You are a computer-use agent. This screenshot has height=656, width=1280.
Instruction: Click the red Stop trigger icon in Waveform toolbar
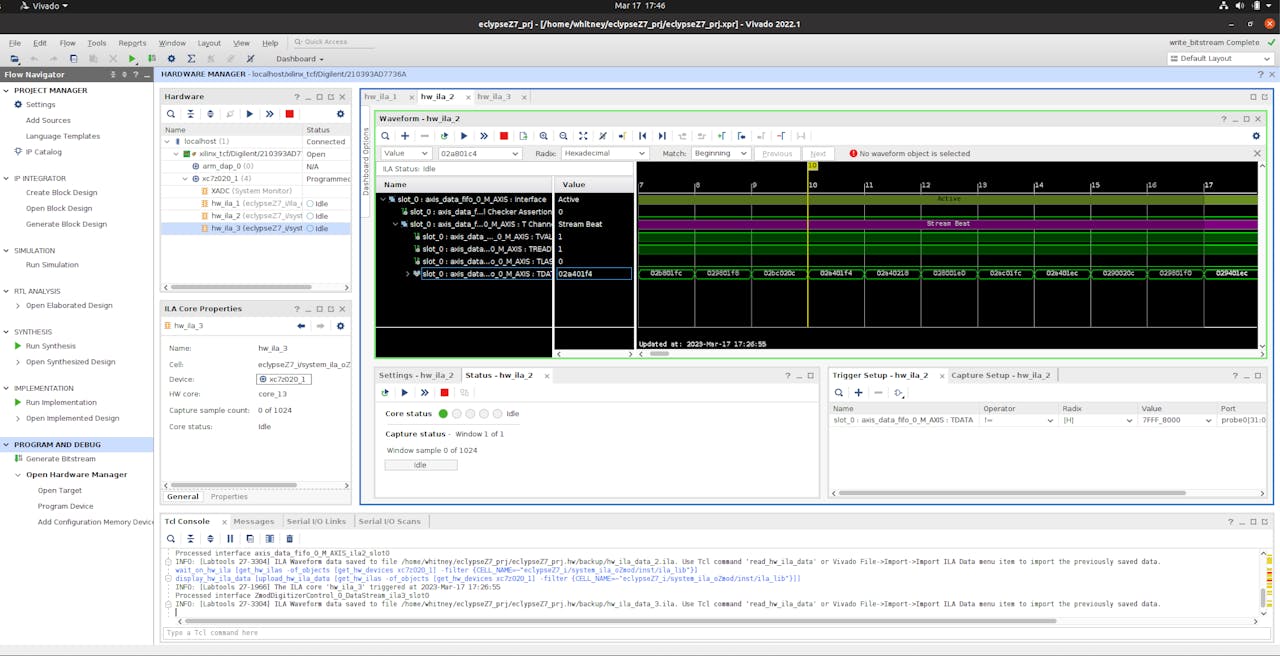(504, 136)
